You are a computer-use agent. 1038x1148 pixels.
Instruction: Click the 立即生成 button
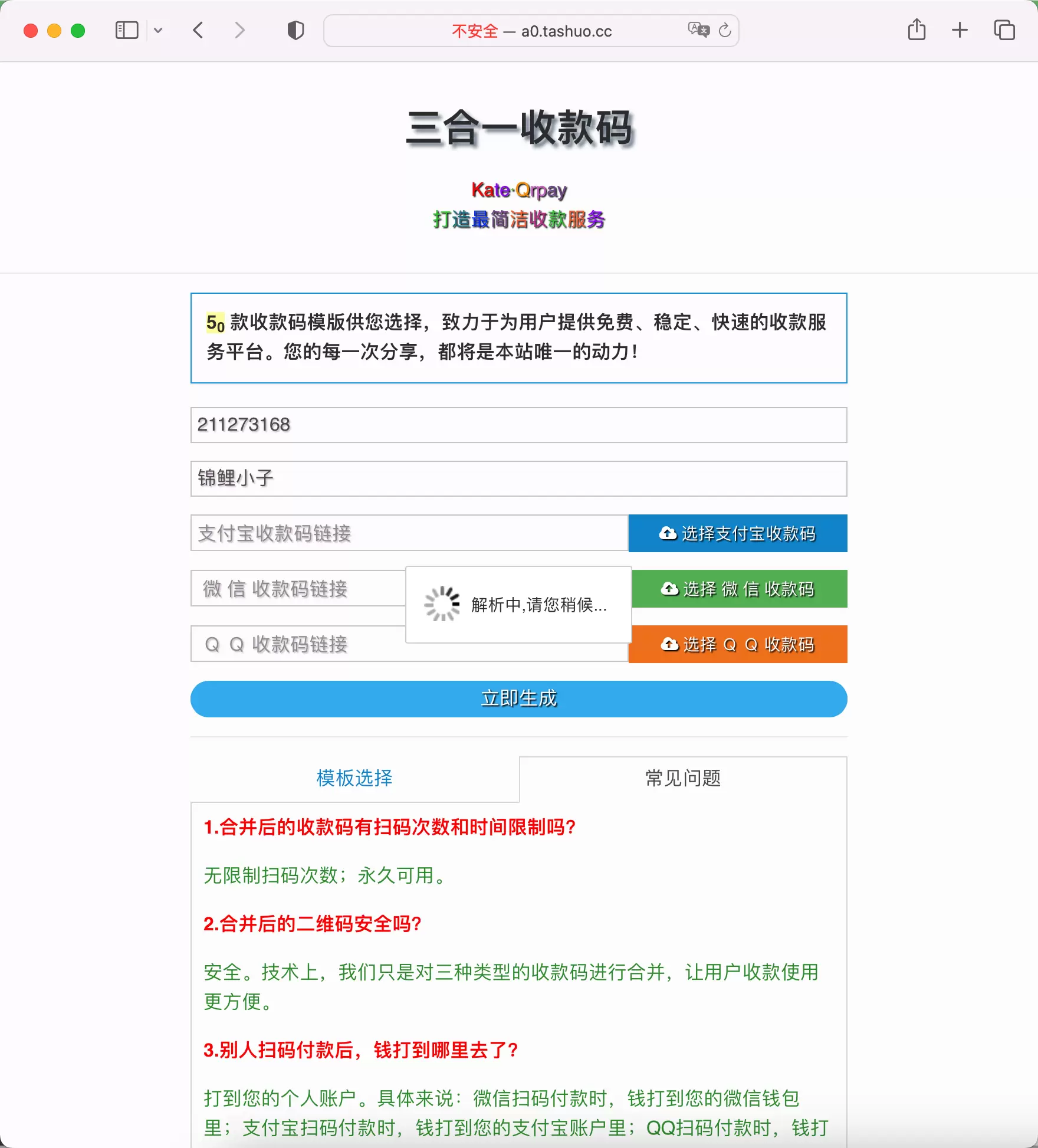(x=519, y=699)
